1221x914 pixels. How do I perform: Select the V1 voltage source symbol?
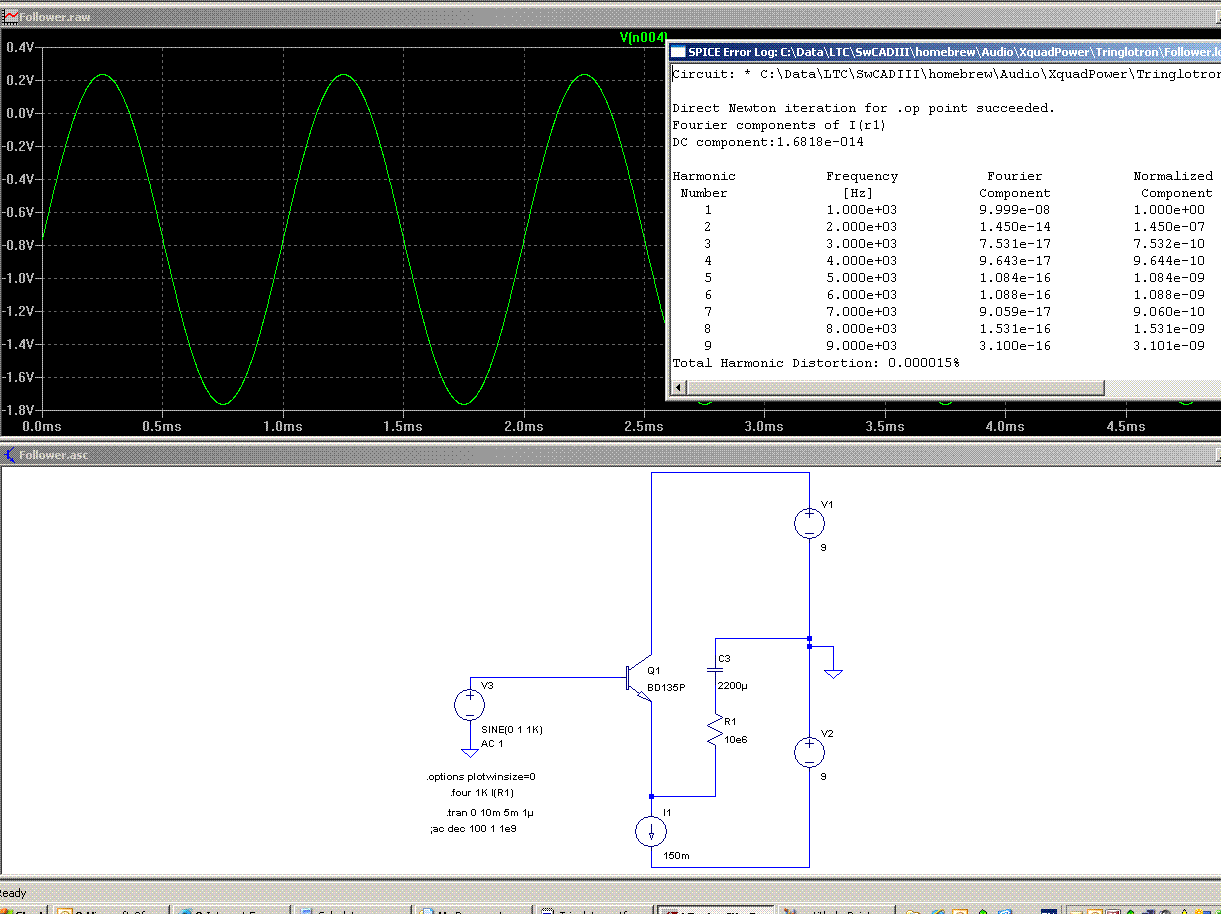809,522
